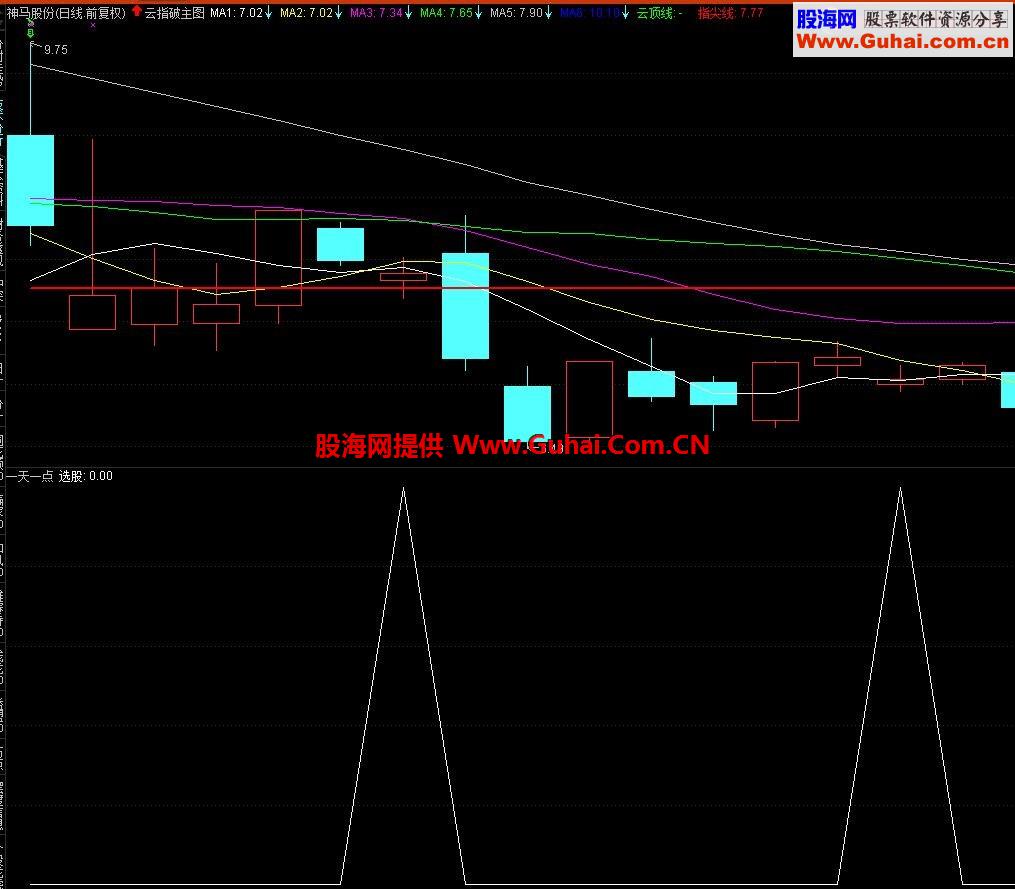
Task: Click the 云顶线 label
Action: tap(659, 13)
